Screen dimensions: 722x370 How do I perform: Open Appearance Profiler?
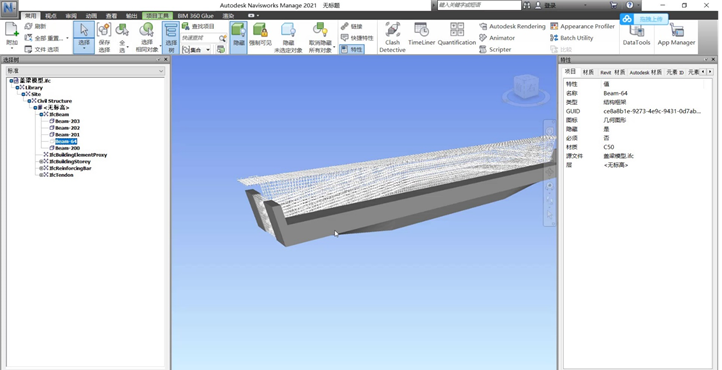coord(582,26)
